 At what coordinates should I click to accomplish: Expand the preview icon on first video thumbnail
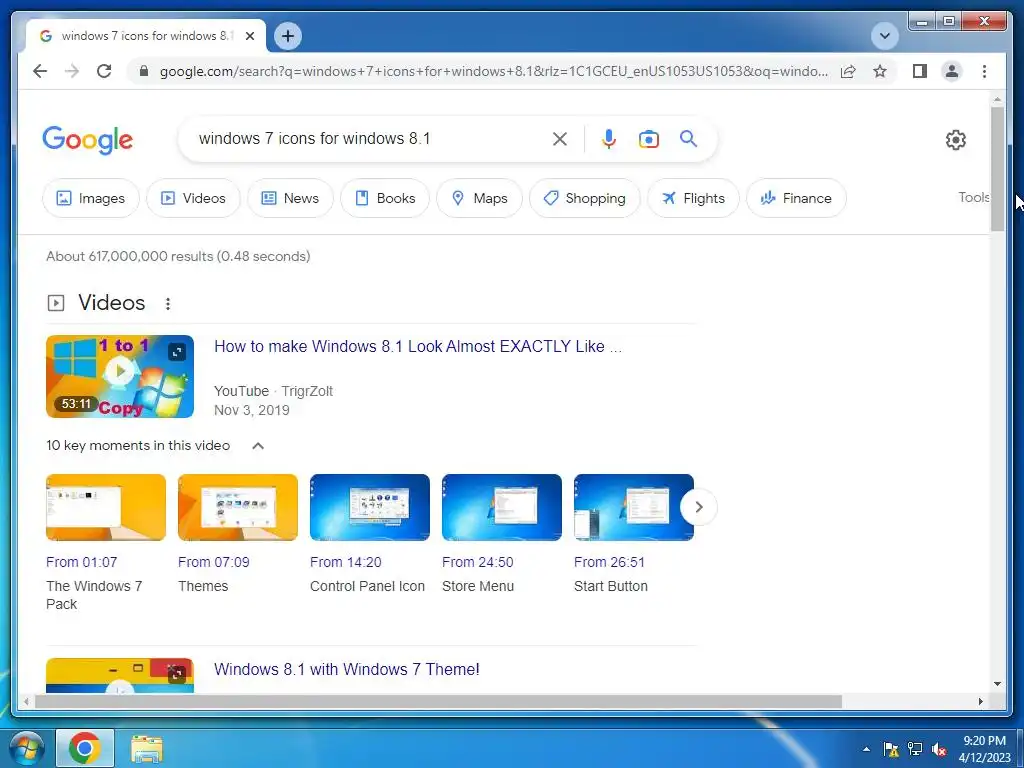177,352
